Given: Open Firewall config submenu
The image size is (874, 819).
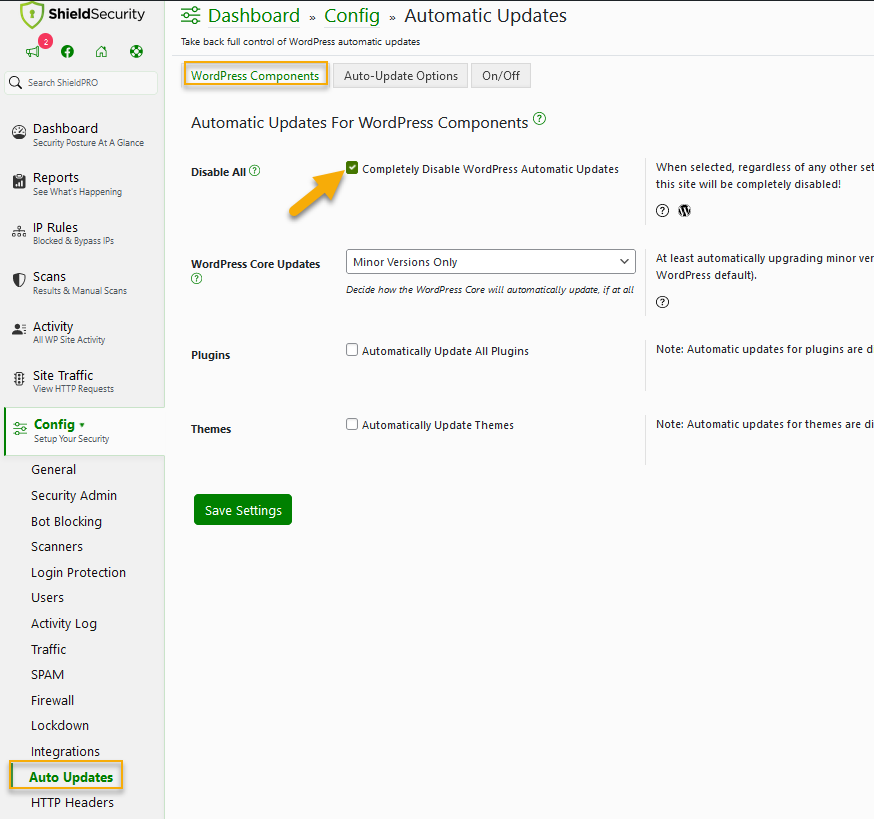Looking at the screenshot, I should click(52, 700).
